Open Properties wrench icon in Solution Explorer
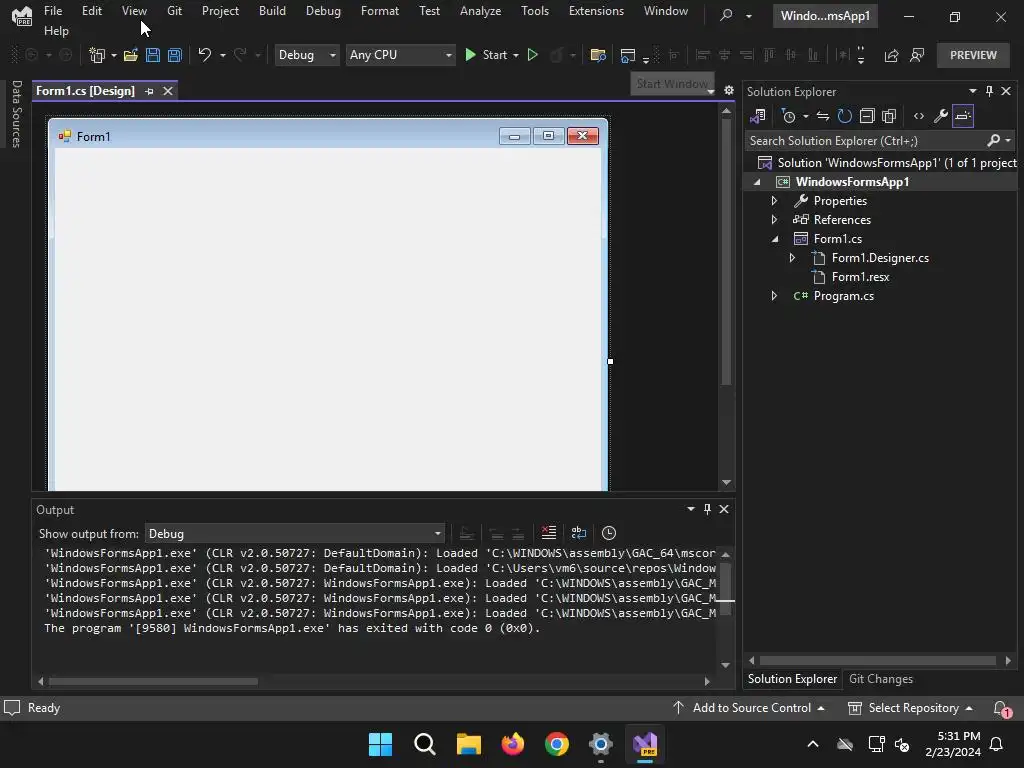This screenshot has height=768, width=1024. pos(940,116)
